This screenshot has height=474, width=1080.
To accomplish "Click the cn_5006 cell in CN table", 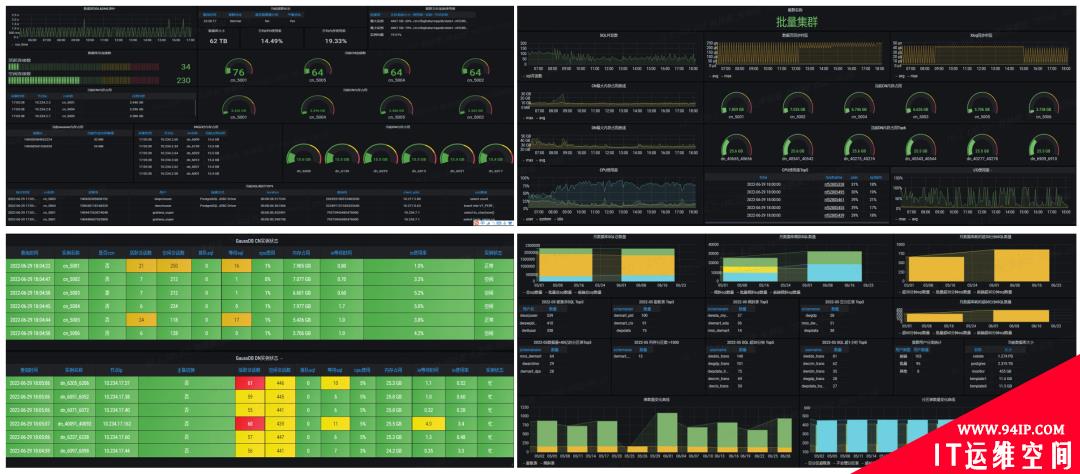I will point(72,332).
